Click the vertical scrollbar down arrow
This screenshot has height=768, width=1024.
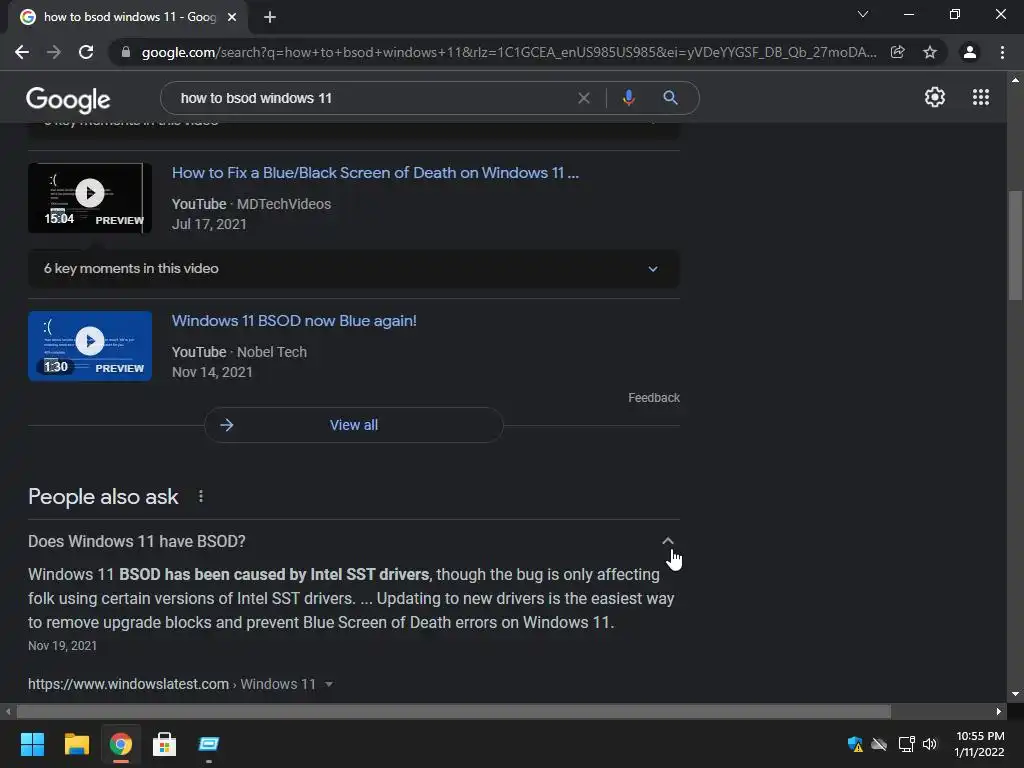click(x=1015, y=694)
